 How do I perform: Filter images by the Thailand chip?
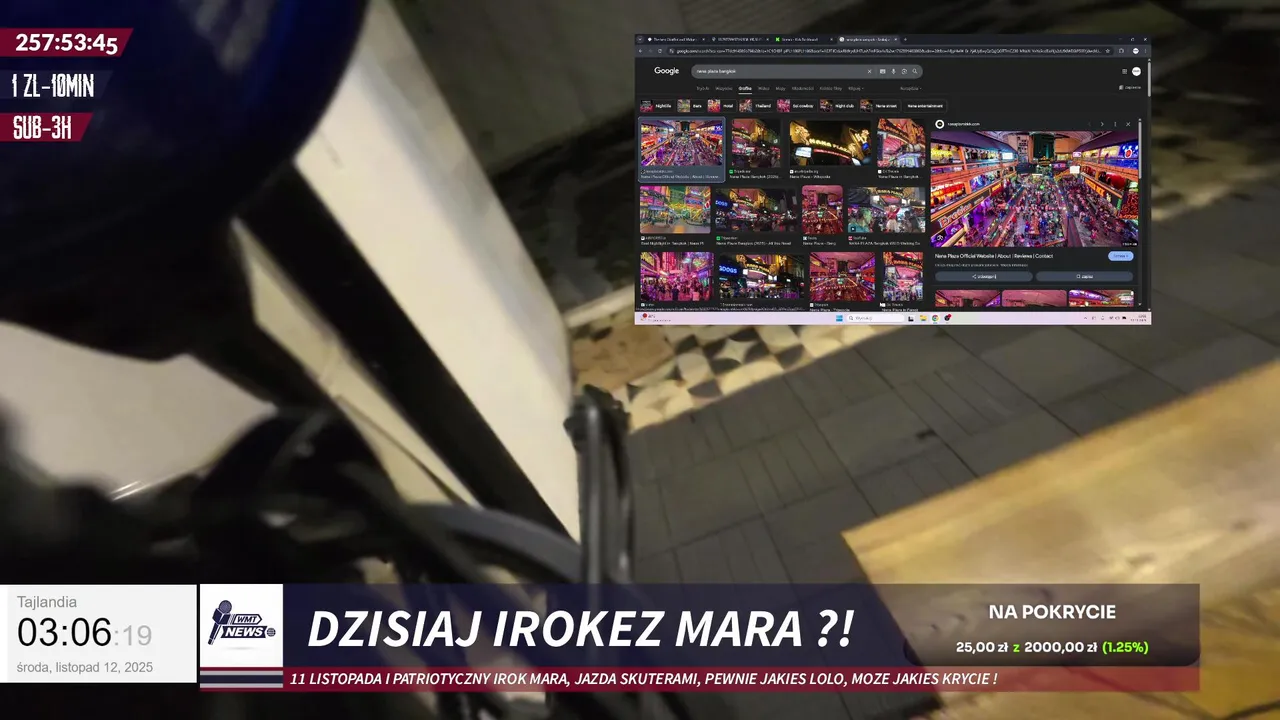point(756,106)
